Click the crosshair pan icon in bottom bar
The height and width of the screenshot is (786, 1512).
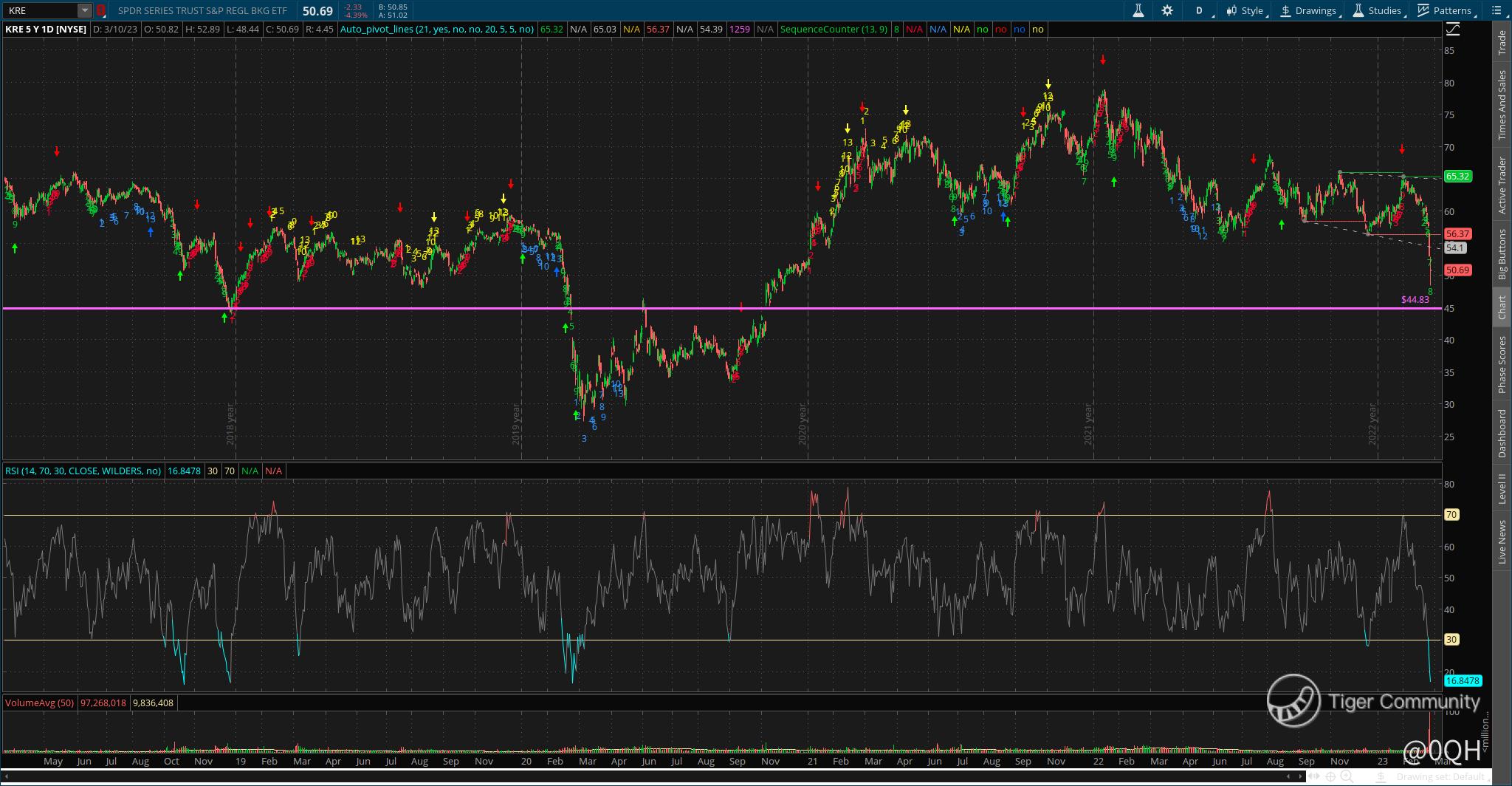click(x=1330, y=776)
